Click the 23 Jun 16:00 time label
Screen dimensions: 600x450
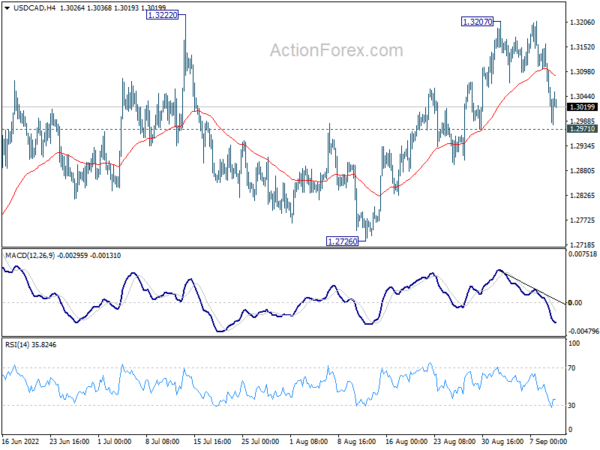(70, 442)
